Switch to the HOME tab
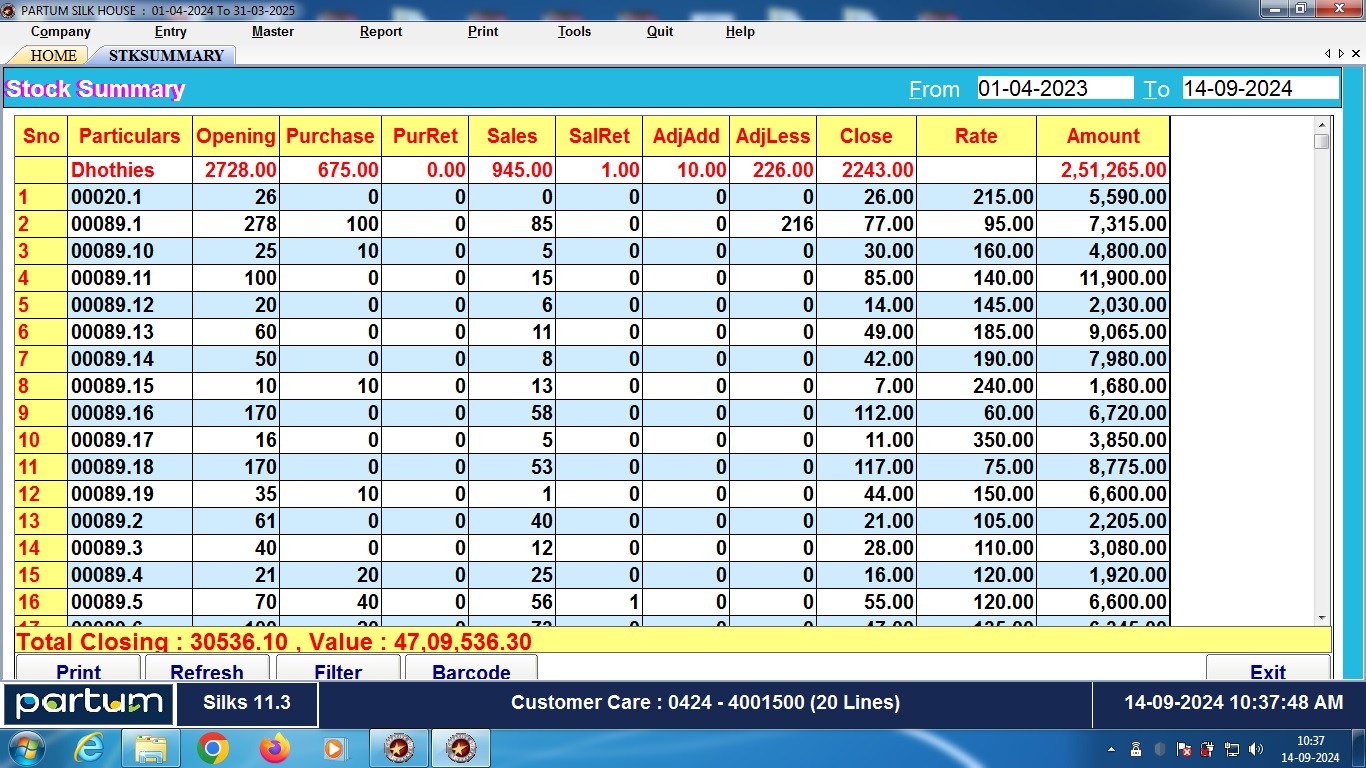 click(x=54, y=55)
